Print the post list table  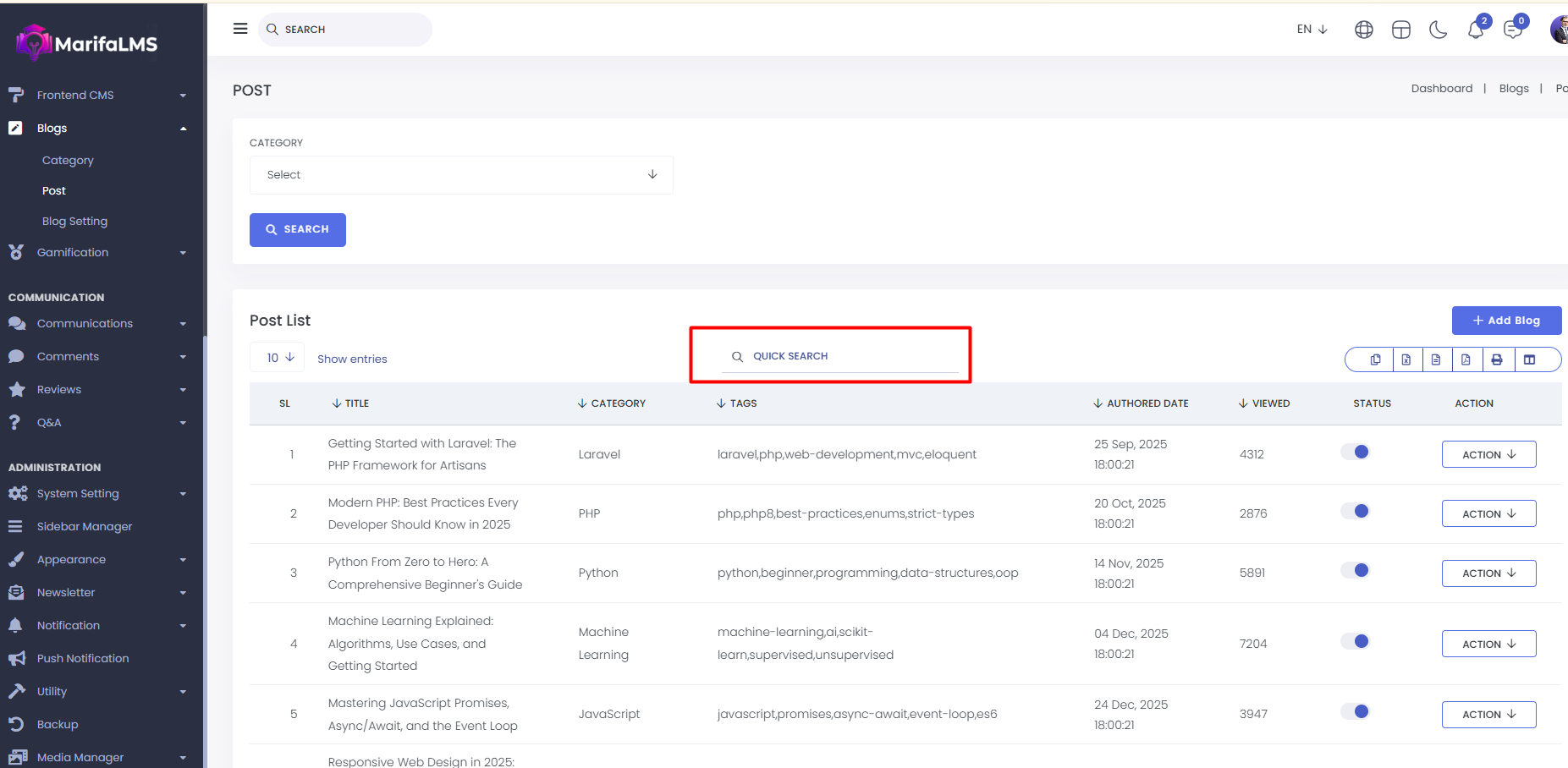[x=1497, y=359]
